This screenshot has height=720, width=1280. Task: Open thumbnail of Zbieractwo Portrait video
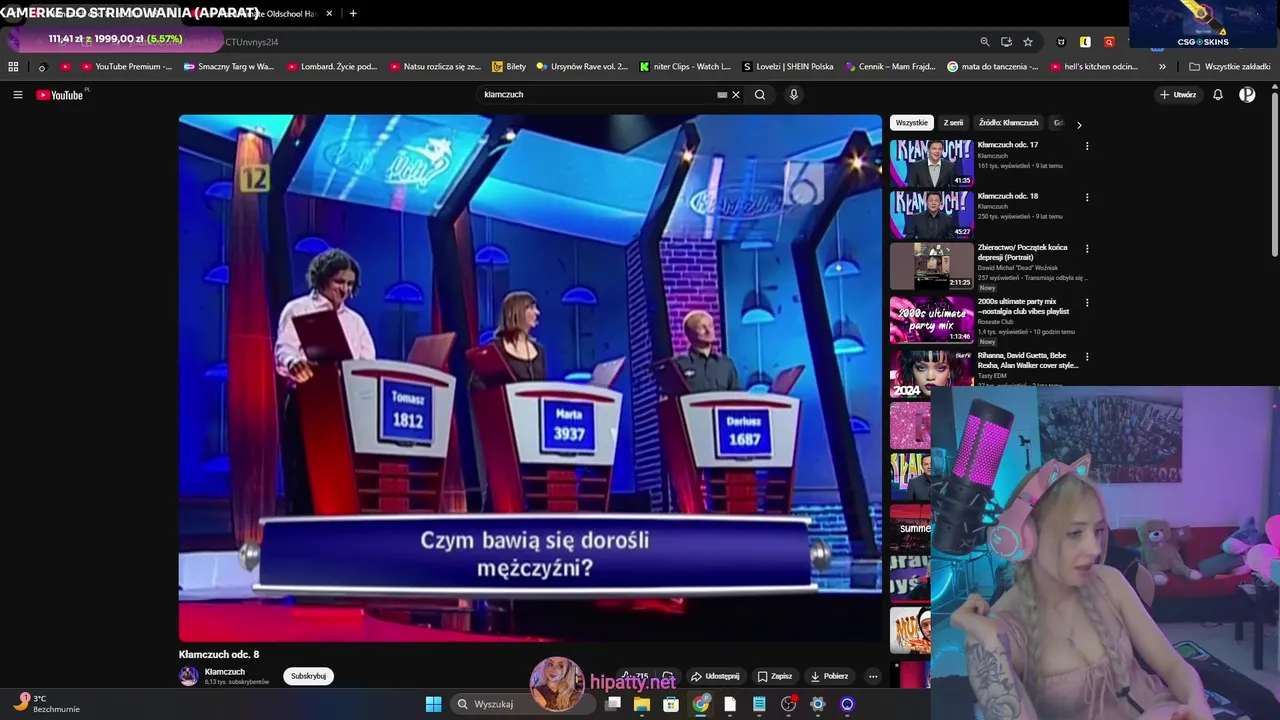click(x=931, y=266)
